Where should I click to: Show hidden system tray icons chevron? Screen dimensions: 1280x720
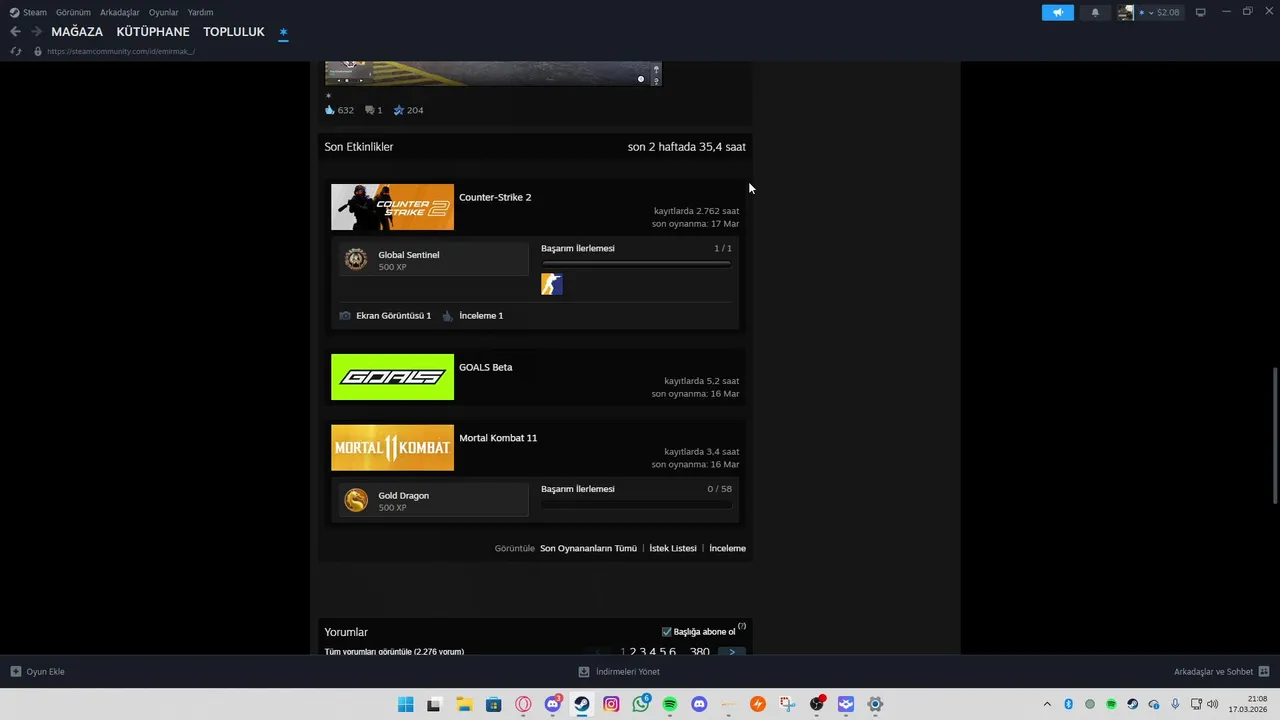(1047, 704)
